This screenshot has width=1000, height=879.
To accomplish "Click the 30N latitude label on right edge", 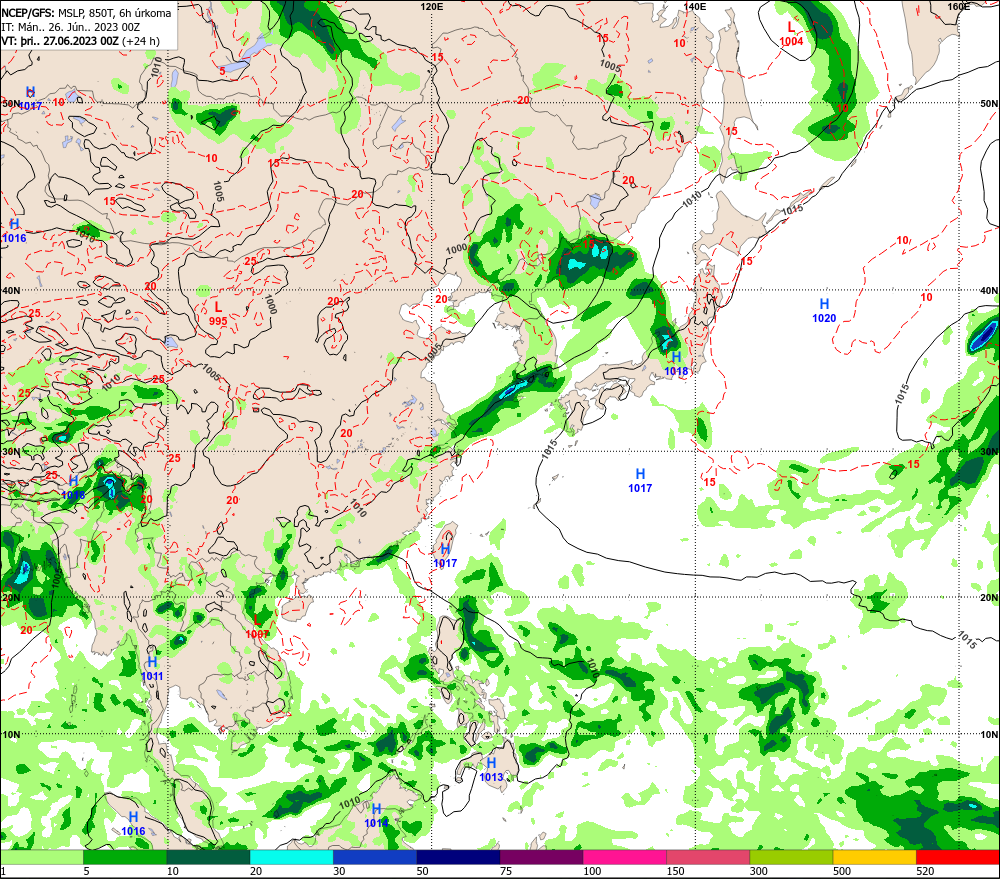I will (x=989, y=452).
